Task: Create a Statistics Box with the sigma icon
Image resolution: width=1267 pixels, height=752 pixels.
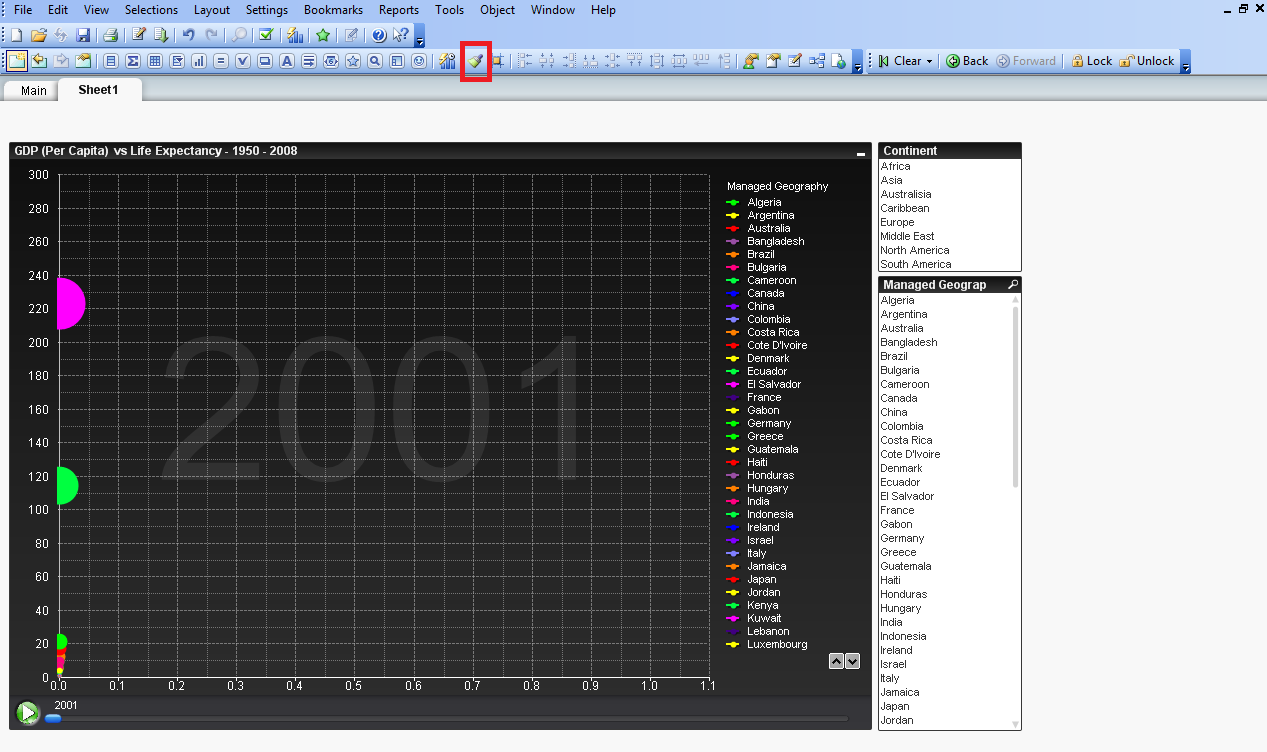Action: coord(132,61)
